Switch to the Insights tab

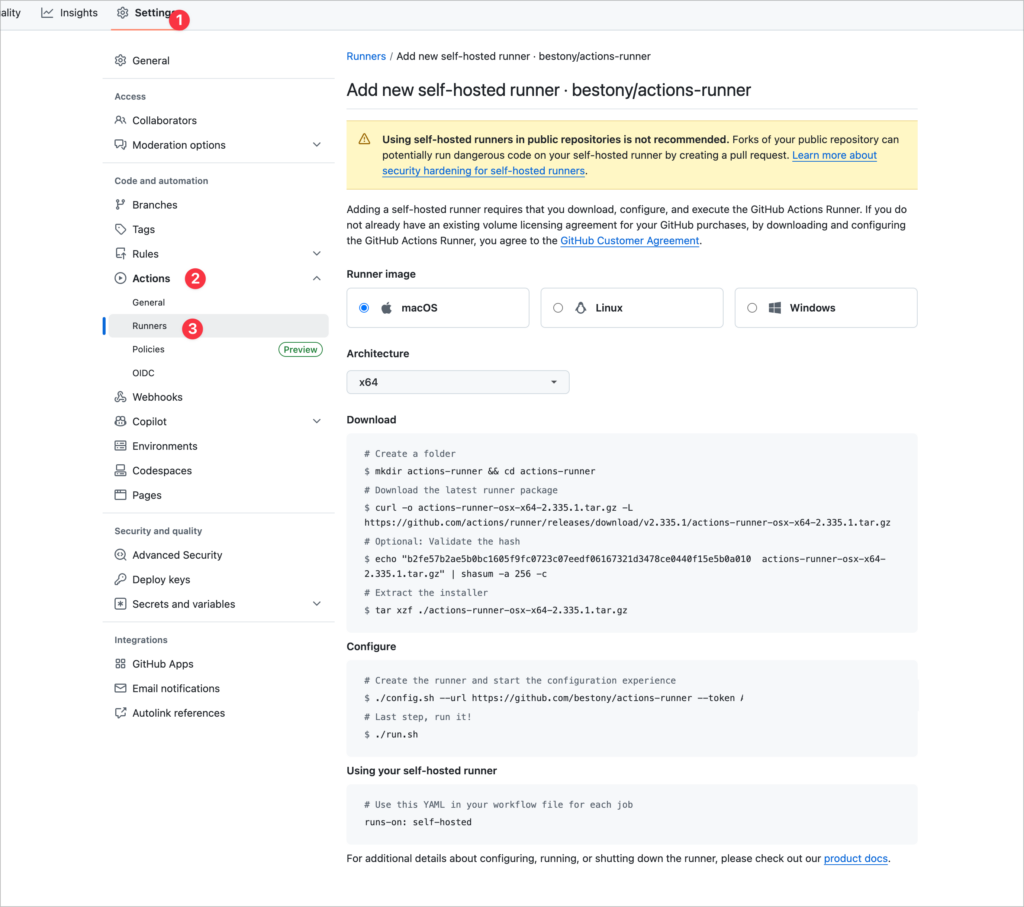point(69,12)
